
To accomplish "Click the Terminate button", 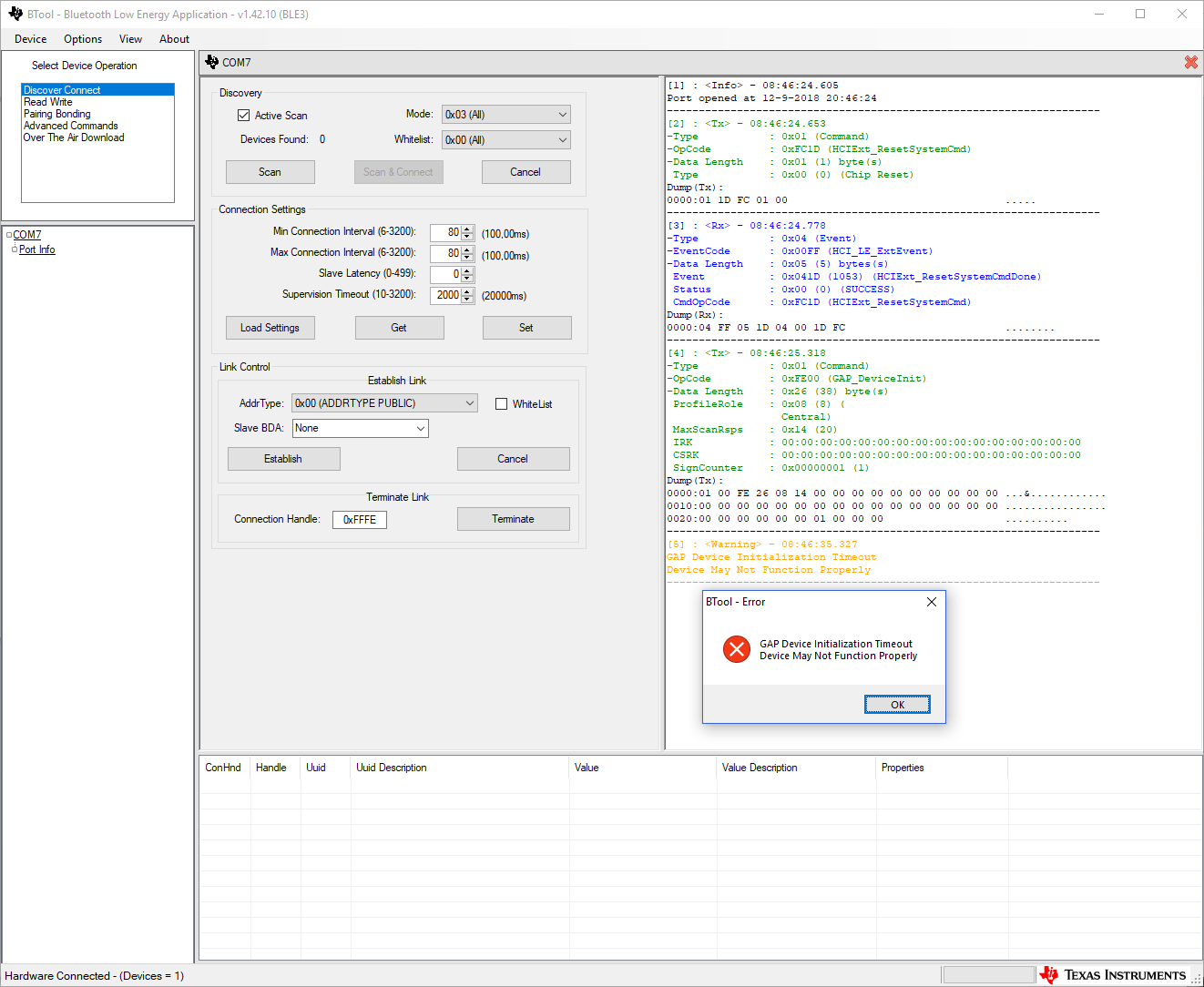I will [x=513, y=518].
